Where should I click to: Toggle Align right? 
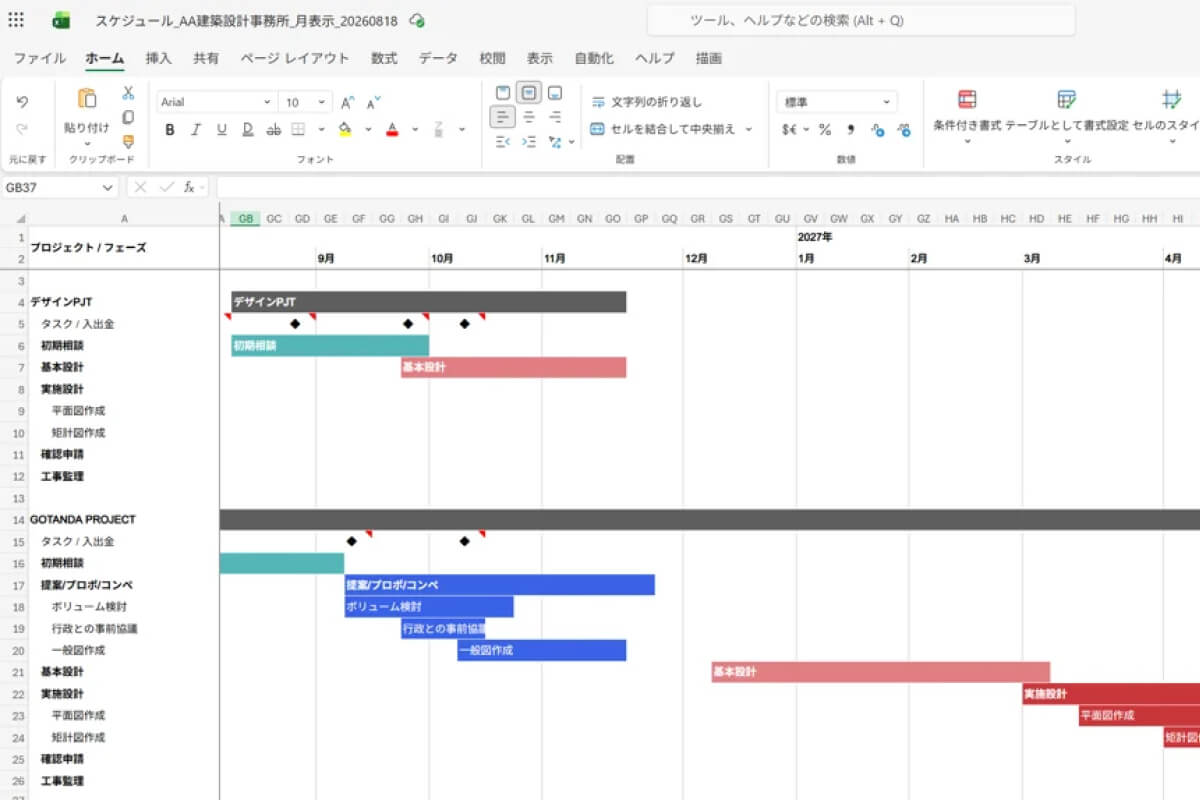(x=555, y=117)
